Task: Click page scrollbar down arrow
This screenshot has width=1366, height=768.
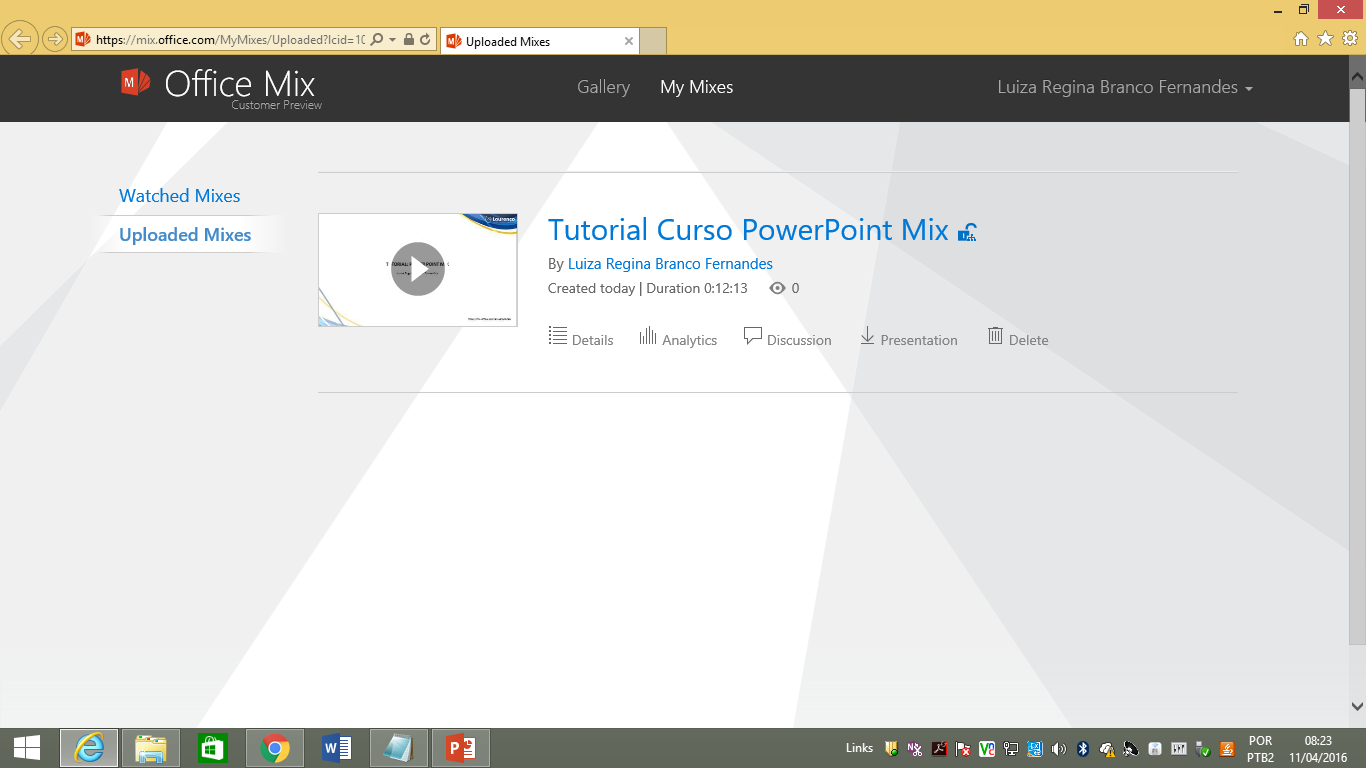Action: [x=1357, y=706]
